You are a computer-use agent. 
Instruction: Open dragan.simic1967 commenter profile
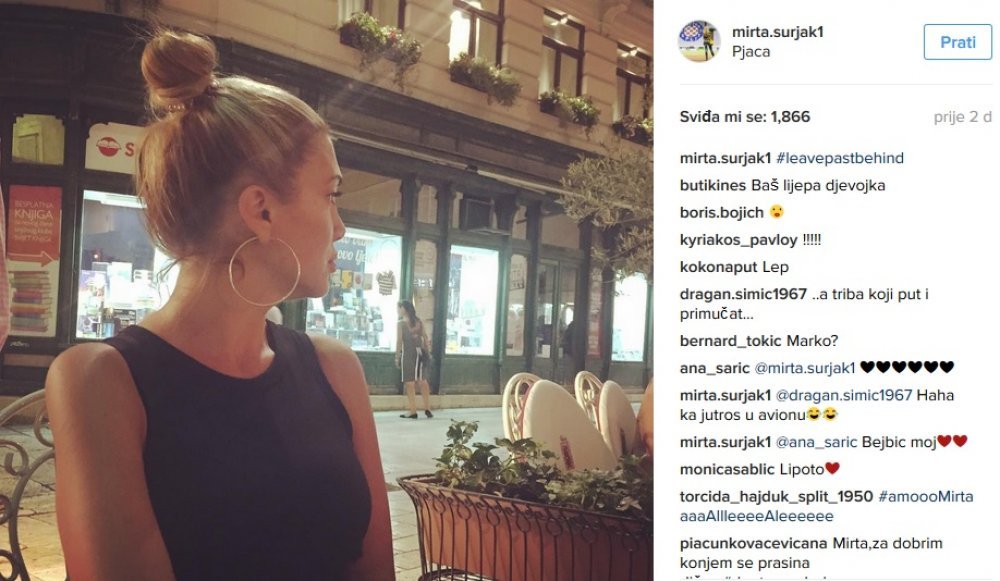click(743, 294)
